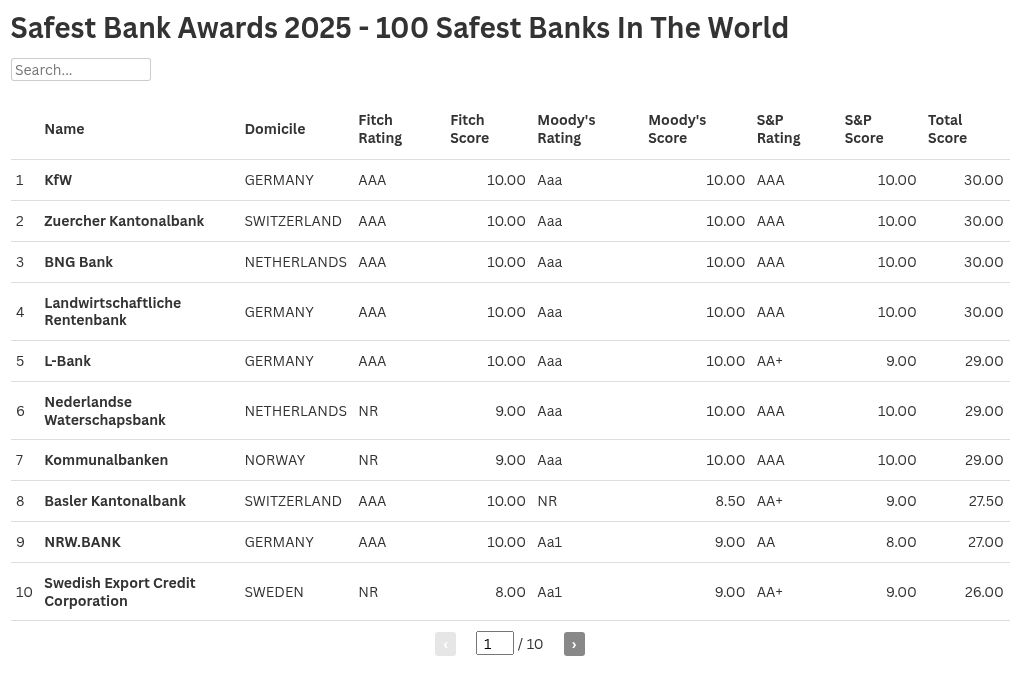Select Zuercher Kantonalbank name cell
This screenshot has width=1020, height=676.
pyautogui.click(x=124, y=221)
